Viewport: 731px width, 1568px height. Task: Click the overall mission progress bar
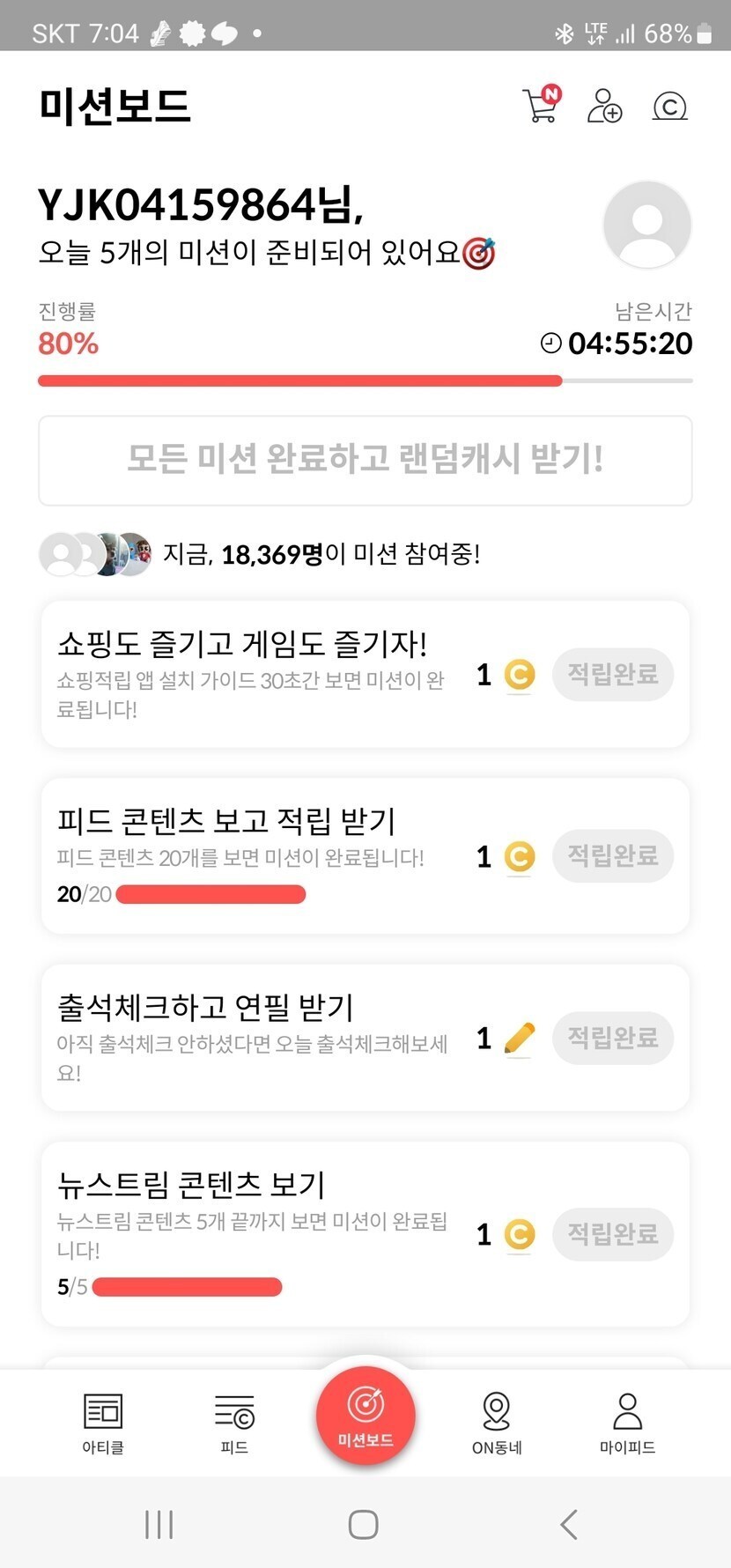(x=365, y=381)
